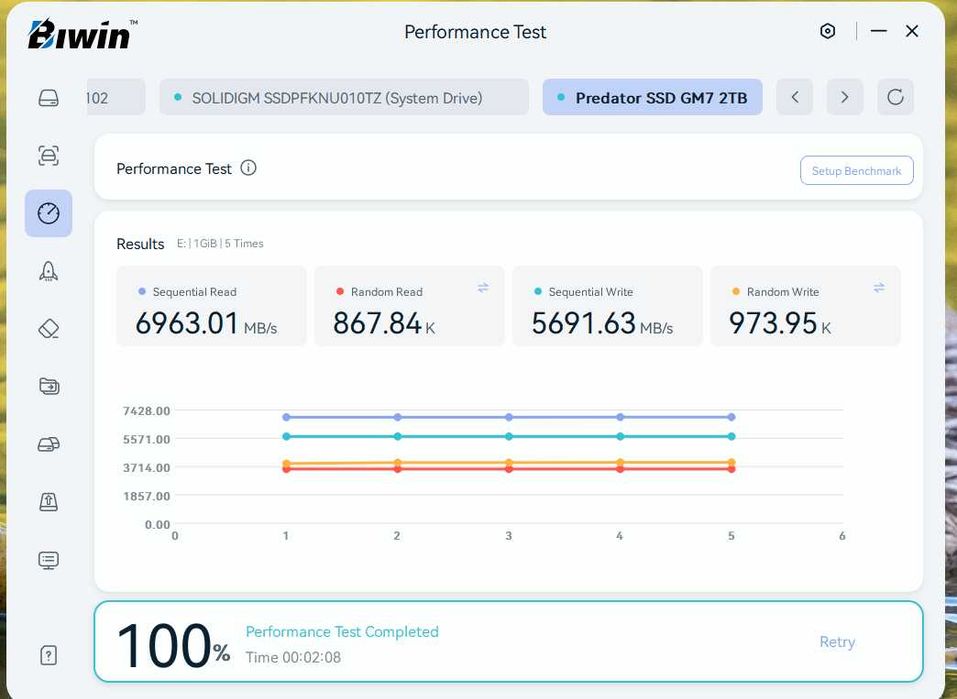Open settings hexagon icon in title bar
The height and width of the screenshot is (699, 957).
click(827, 31)
